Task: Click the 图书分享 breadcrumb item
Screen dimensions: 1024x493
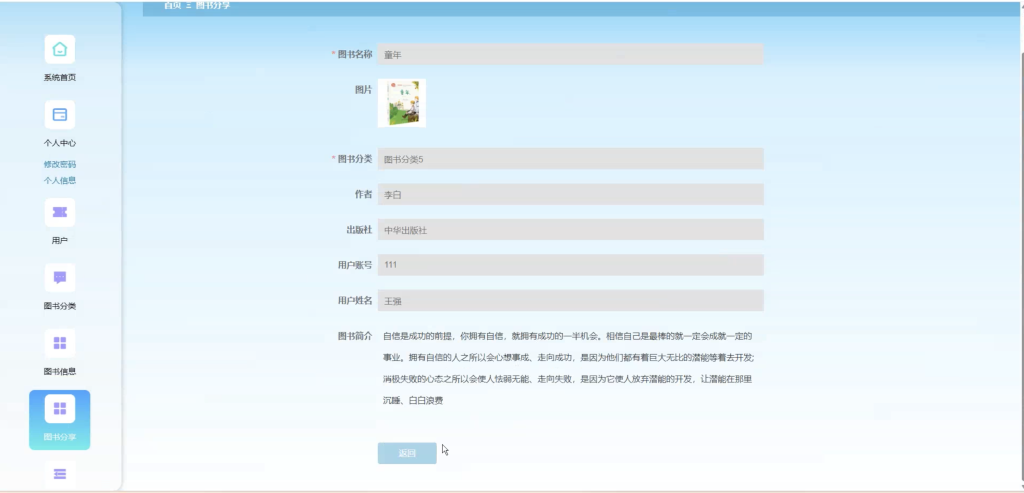Action: tap(213, 6)
